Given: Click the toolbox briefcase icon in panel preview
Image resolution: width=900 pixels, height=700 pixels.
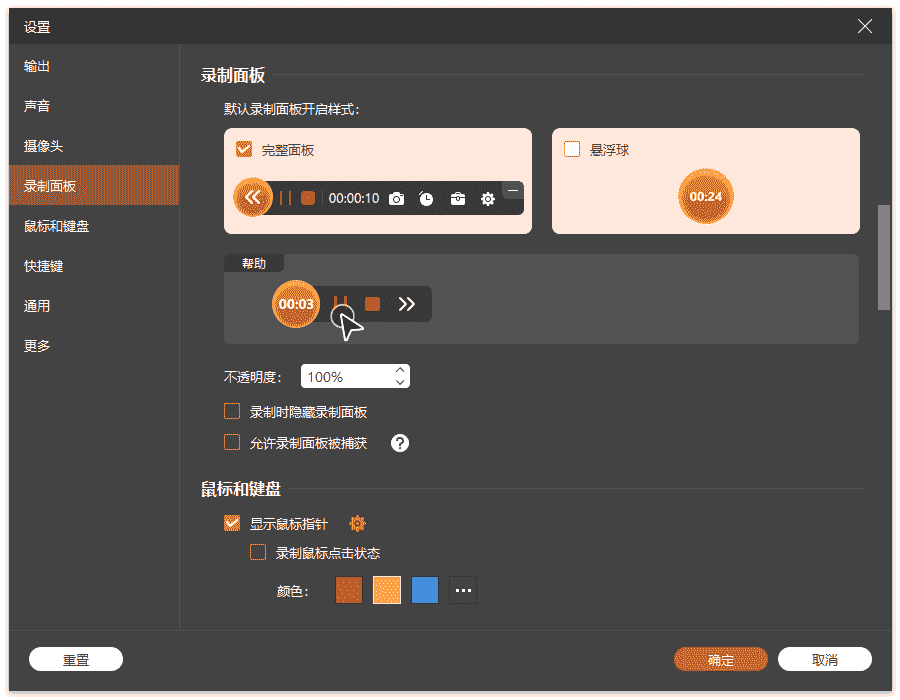Looking at the screenshot, I should [458, 199].
